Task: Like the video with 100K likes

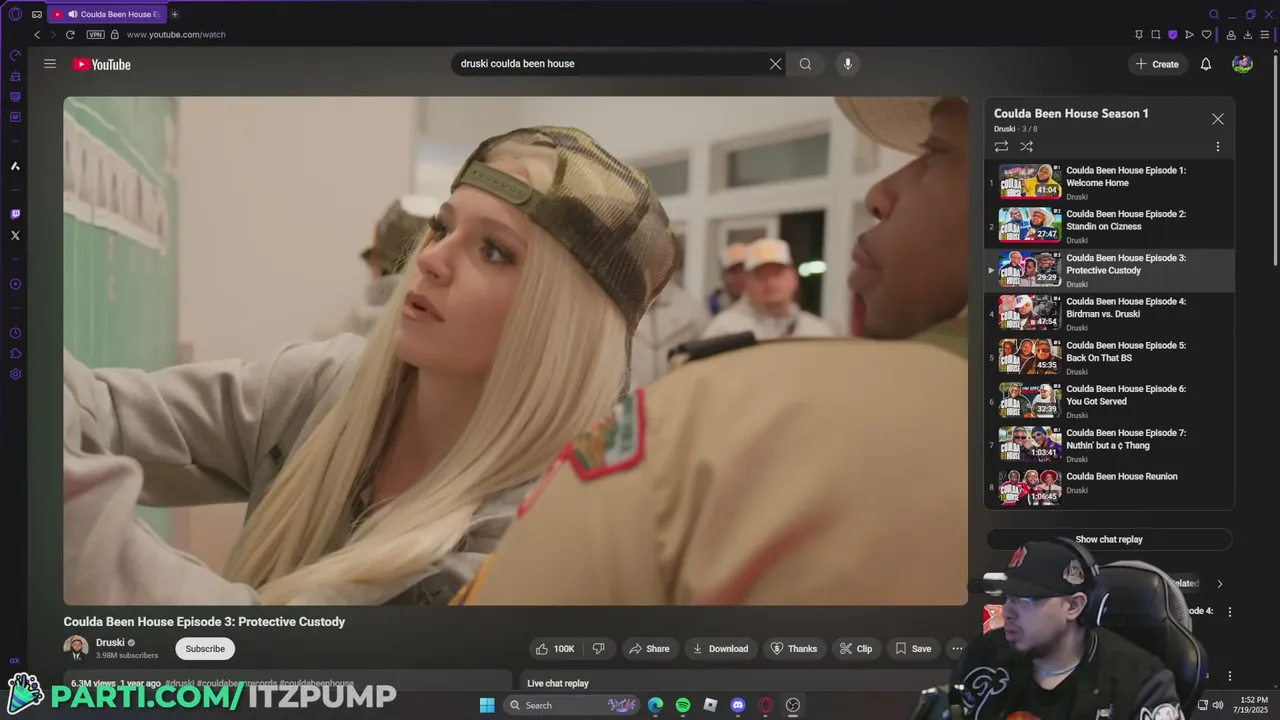Action: point(555,649)
